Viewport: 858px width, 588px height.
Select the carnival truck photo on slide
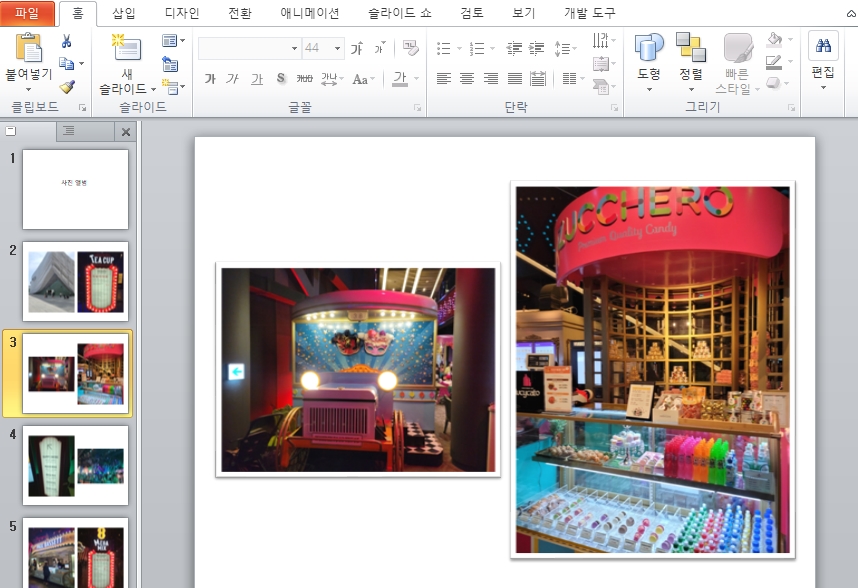(x=358, y=370)
